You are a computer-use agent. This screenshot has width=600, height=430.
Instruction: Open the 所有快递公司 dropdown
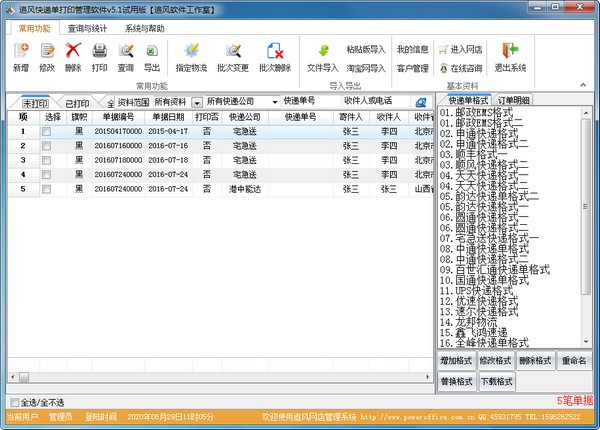[x=275, y=102]
